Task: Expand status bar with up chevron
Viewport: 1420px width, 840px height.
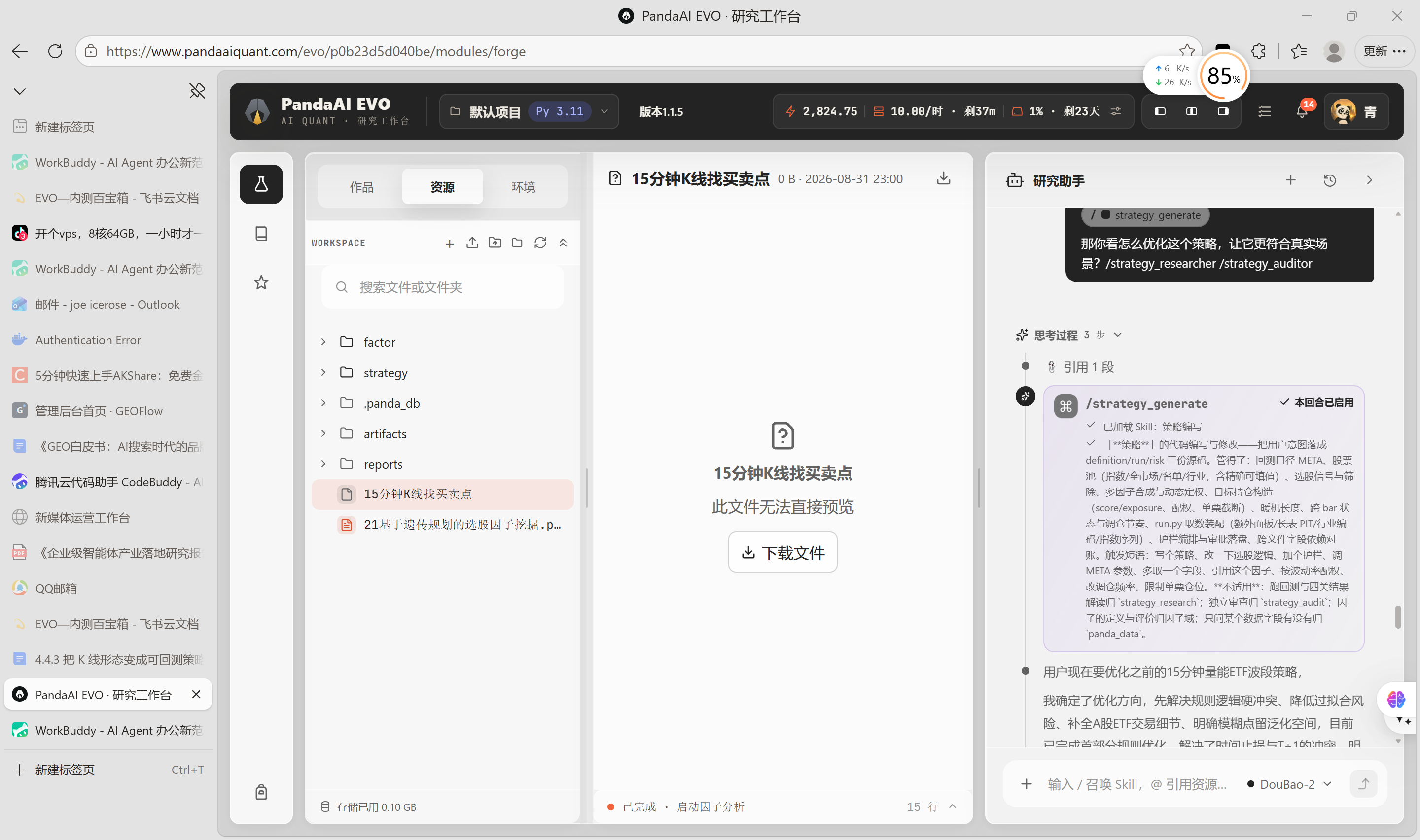Action: point(953,806)
